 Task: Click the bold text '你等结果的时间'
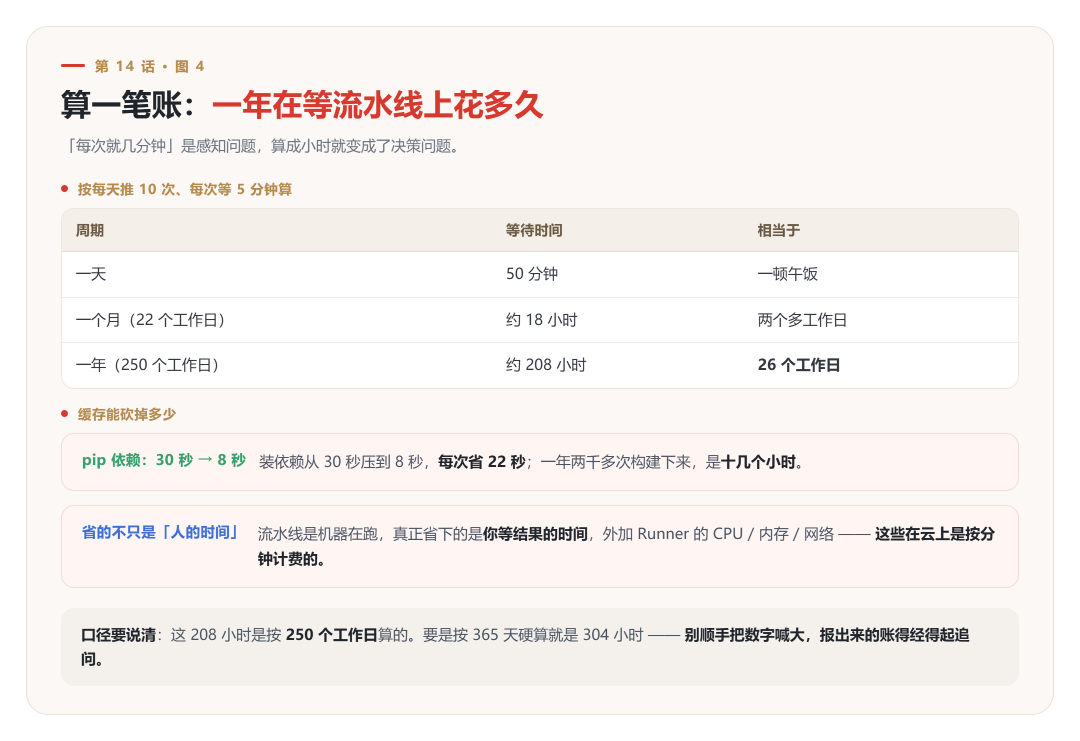(x=535, y=534)
